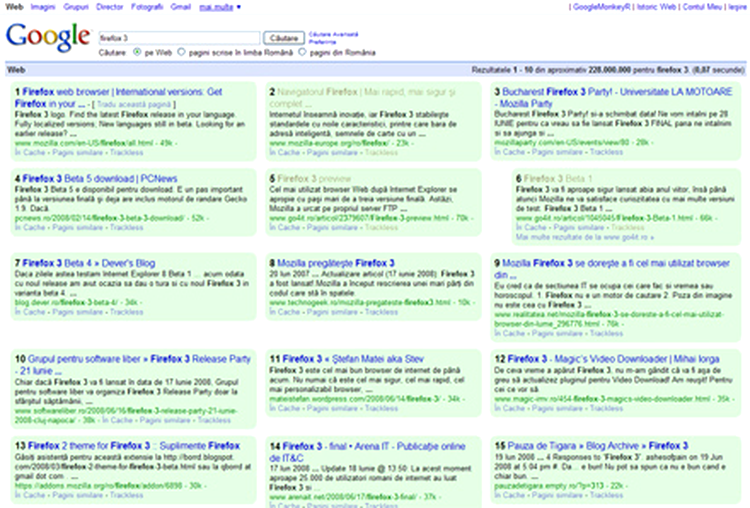Select 'pagini scrise în limba Română' radio option

181,52
